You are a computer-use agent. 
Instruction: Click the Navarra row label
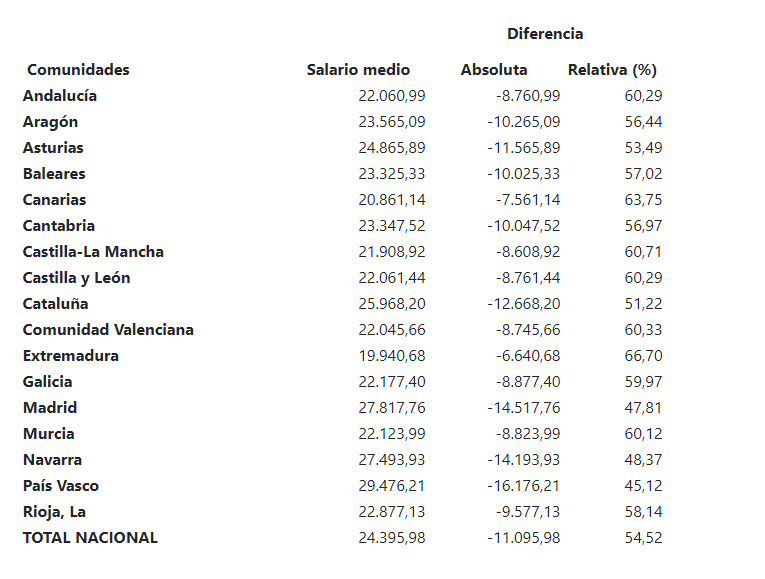click(52, 460)
